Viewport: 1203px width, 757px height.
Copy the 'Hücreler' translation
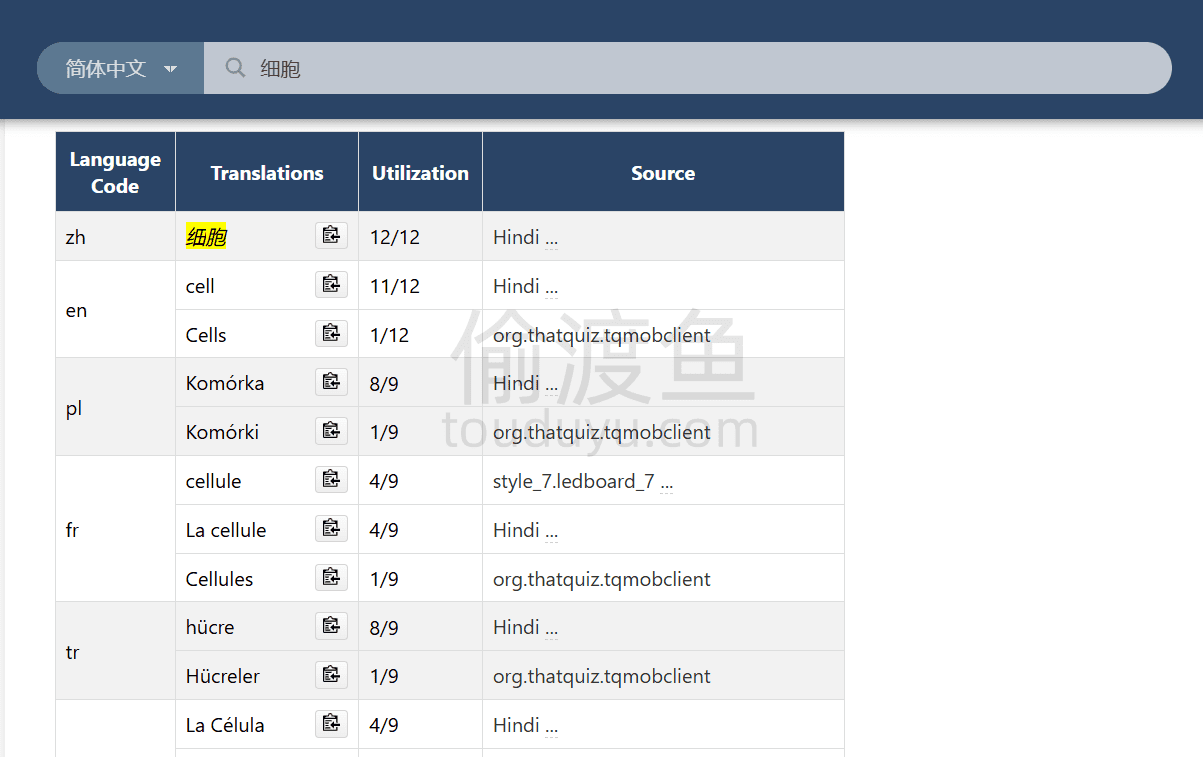point(331,675)
